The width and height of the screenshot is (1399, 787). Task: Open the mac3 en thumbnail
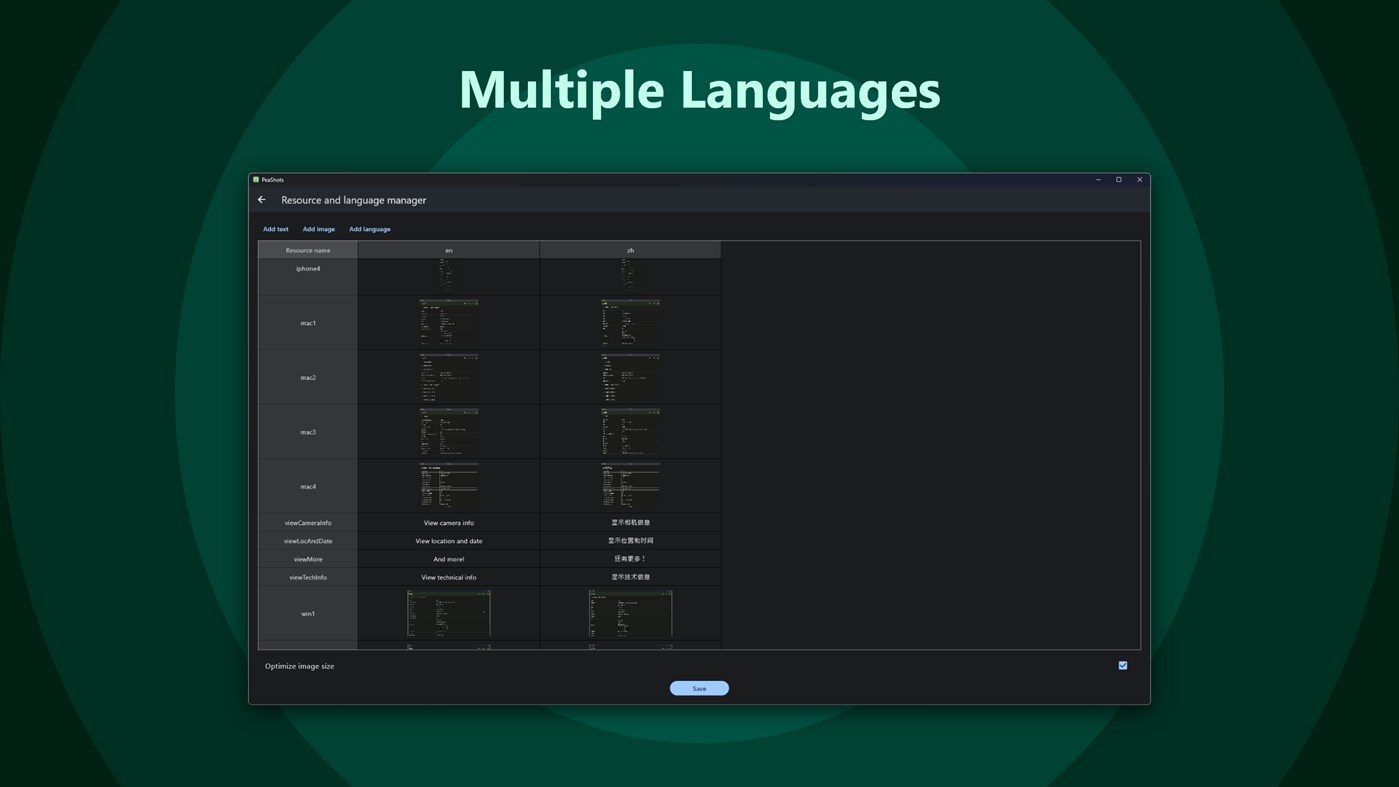449,432
